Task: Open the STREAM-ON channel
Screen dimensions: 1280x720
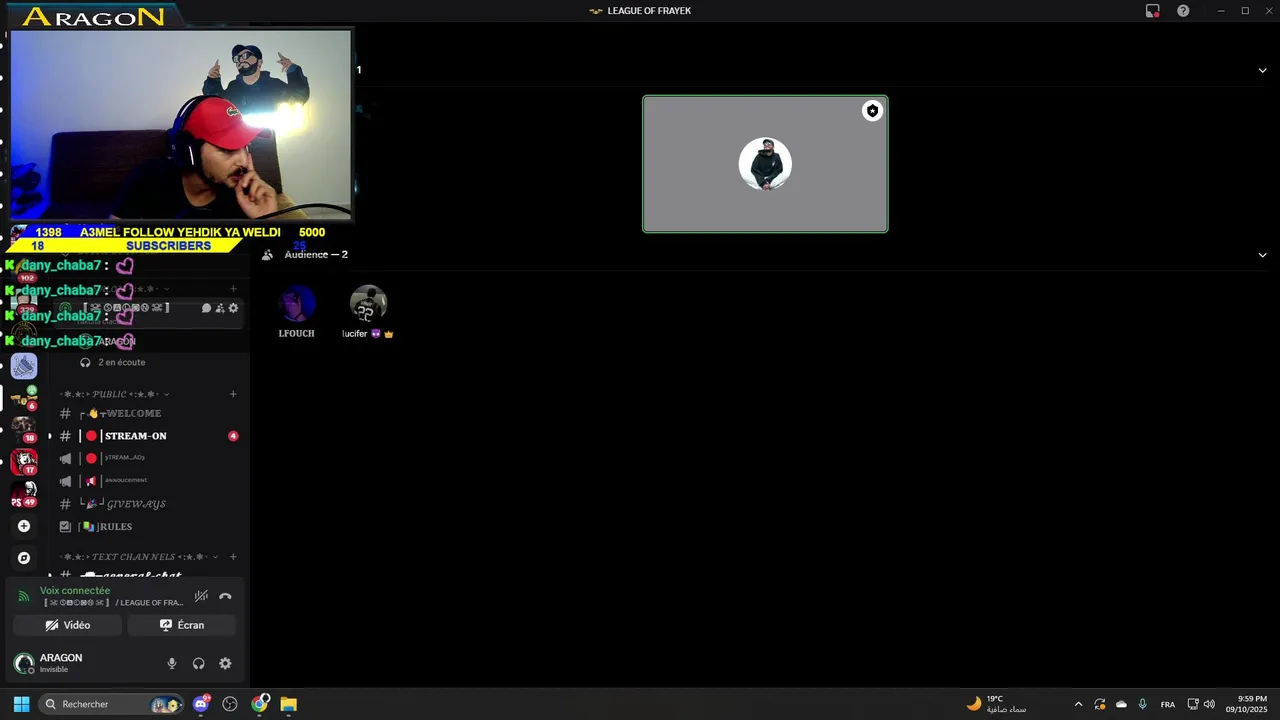Action: (x=145, y=436)
